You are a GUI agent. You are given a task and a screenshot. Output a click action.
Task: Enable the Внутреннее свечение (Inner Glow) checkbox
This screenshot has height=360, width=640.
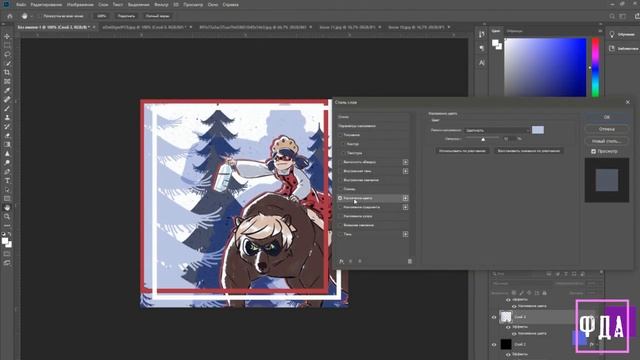pyautogui.click(x=340, y=180)
